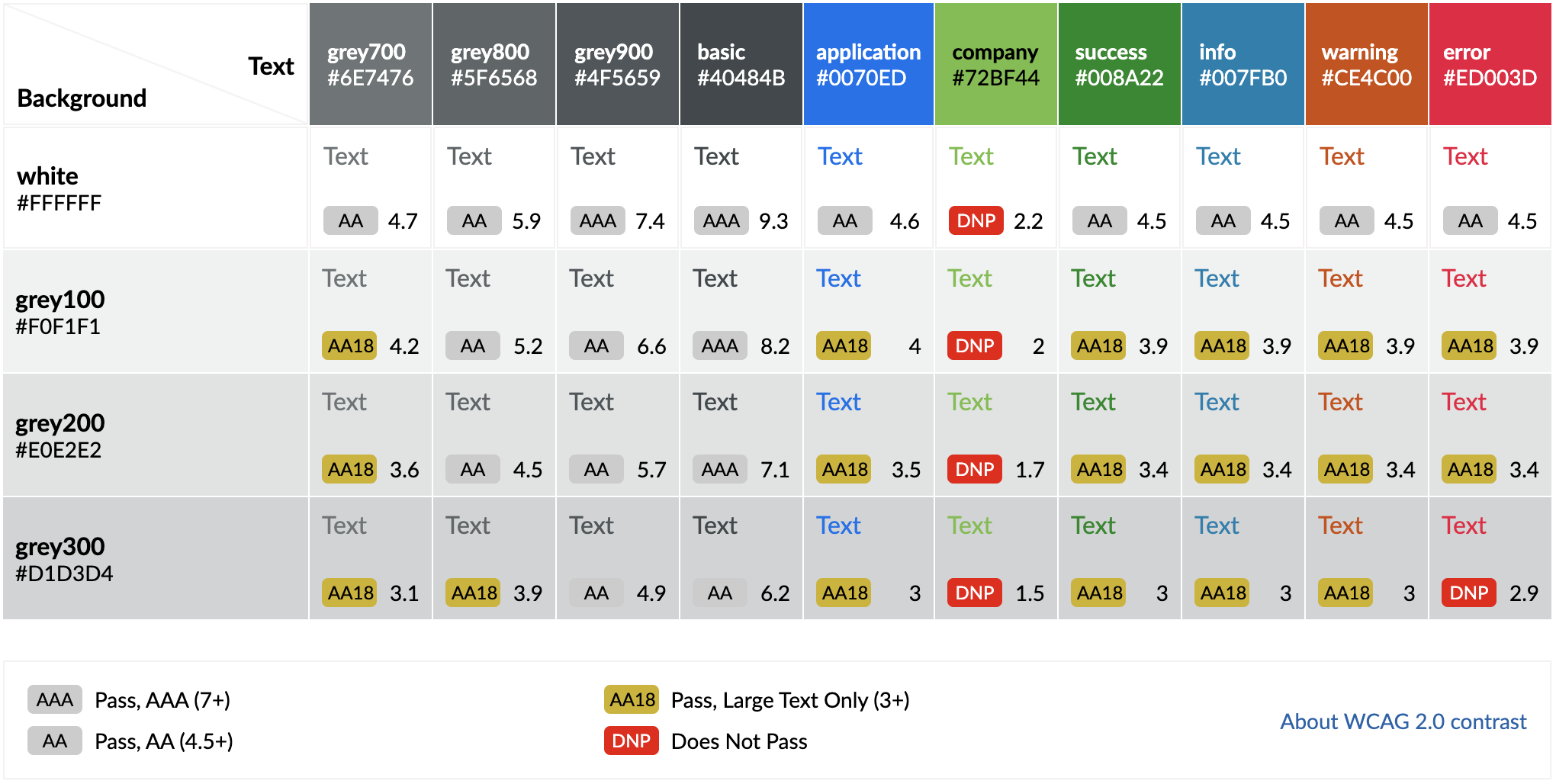
Task: Click the DNP badge for error on grey300
Action: [x=1469, y=593]
